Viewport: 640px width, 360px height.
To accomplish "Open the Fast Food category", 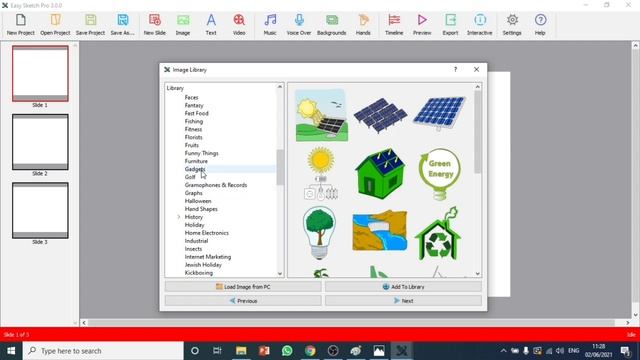I will [196, 113].
